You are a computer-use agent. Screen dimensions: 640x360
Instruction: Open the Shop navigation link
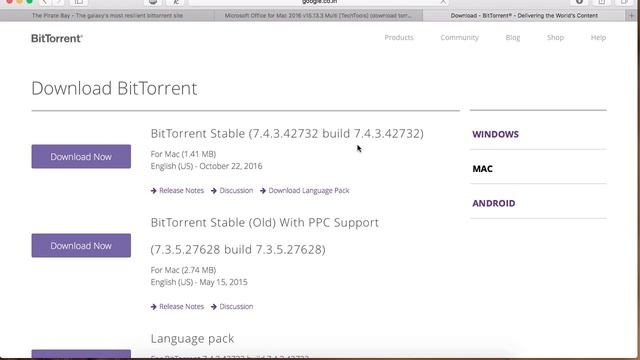coord(555,38)
